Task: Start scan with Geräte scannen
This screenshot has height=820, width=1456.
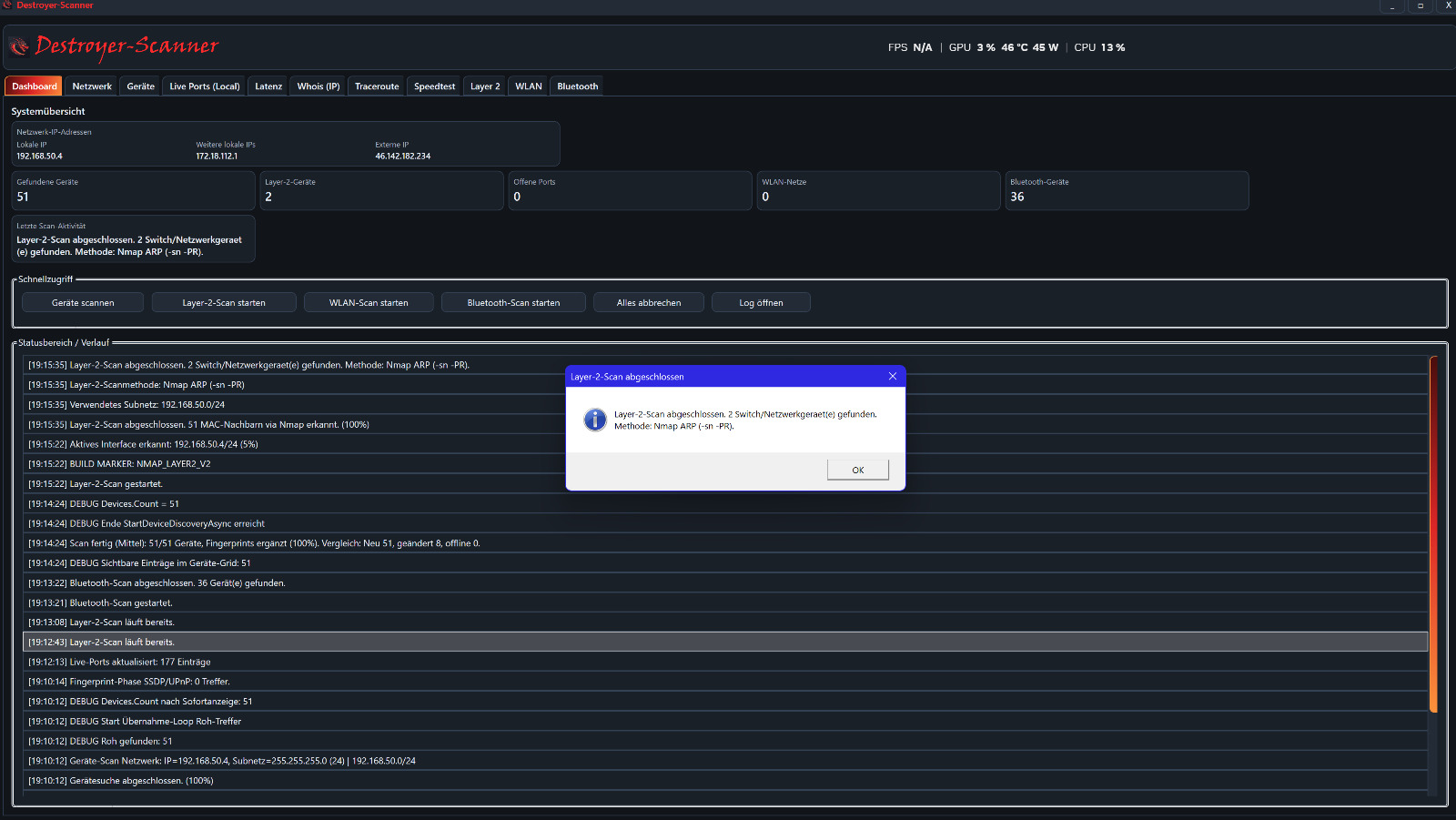Action: click(x=83, y=302)
